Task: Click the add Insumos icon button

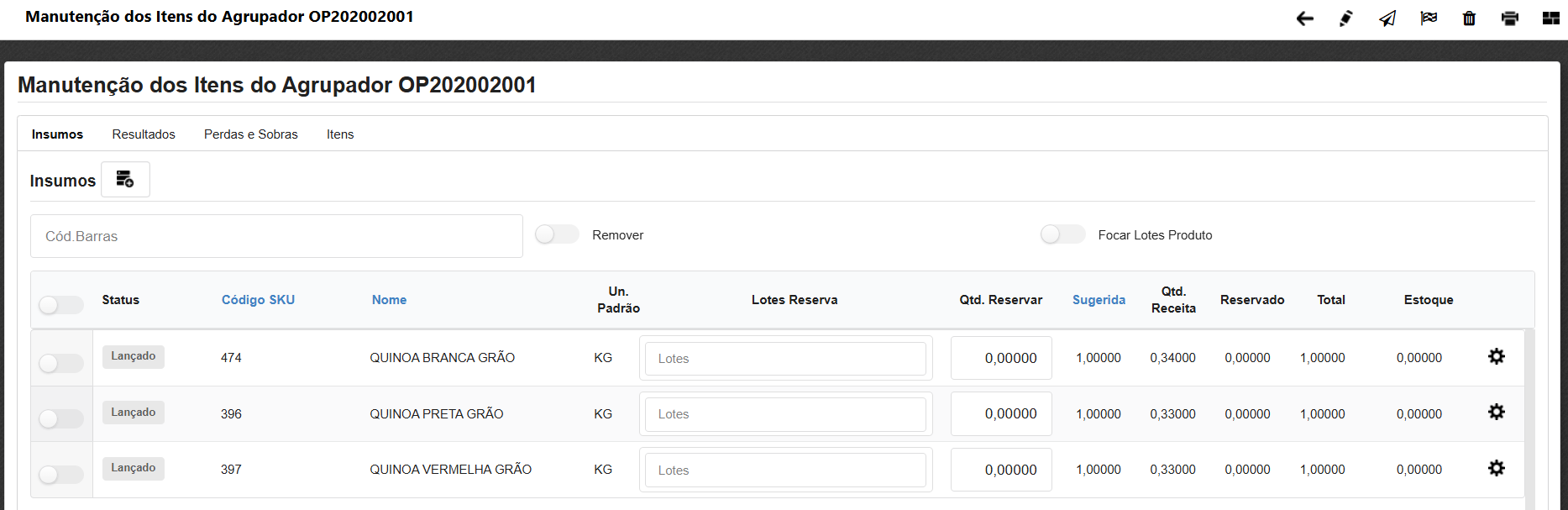Action: 125,180
